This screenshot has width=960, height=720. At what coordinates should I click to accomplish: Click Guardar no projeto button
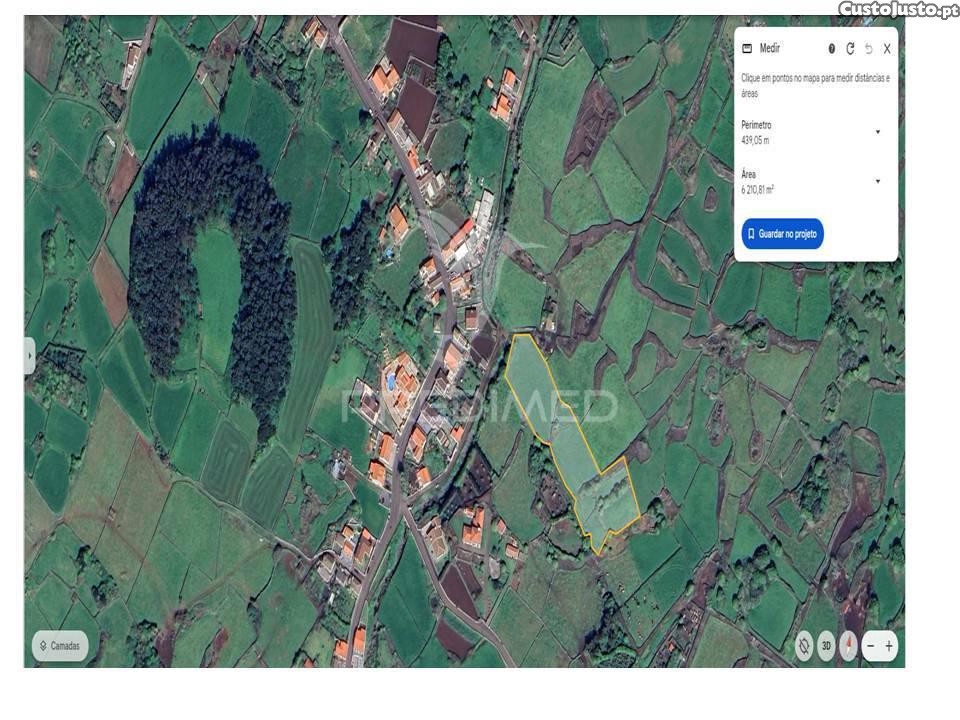point(782,233)
